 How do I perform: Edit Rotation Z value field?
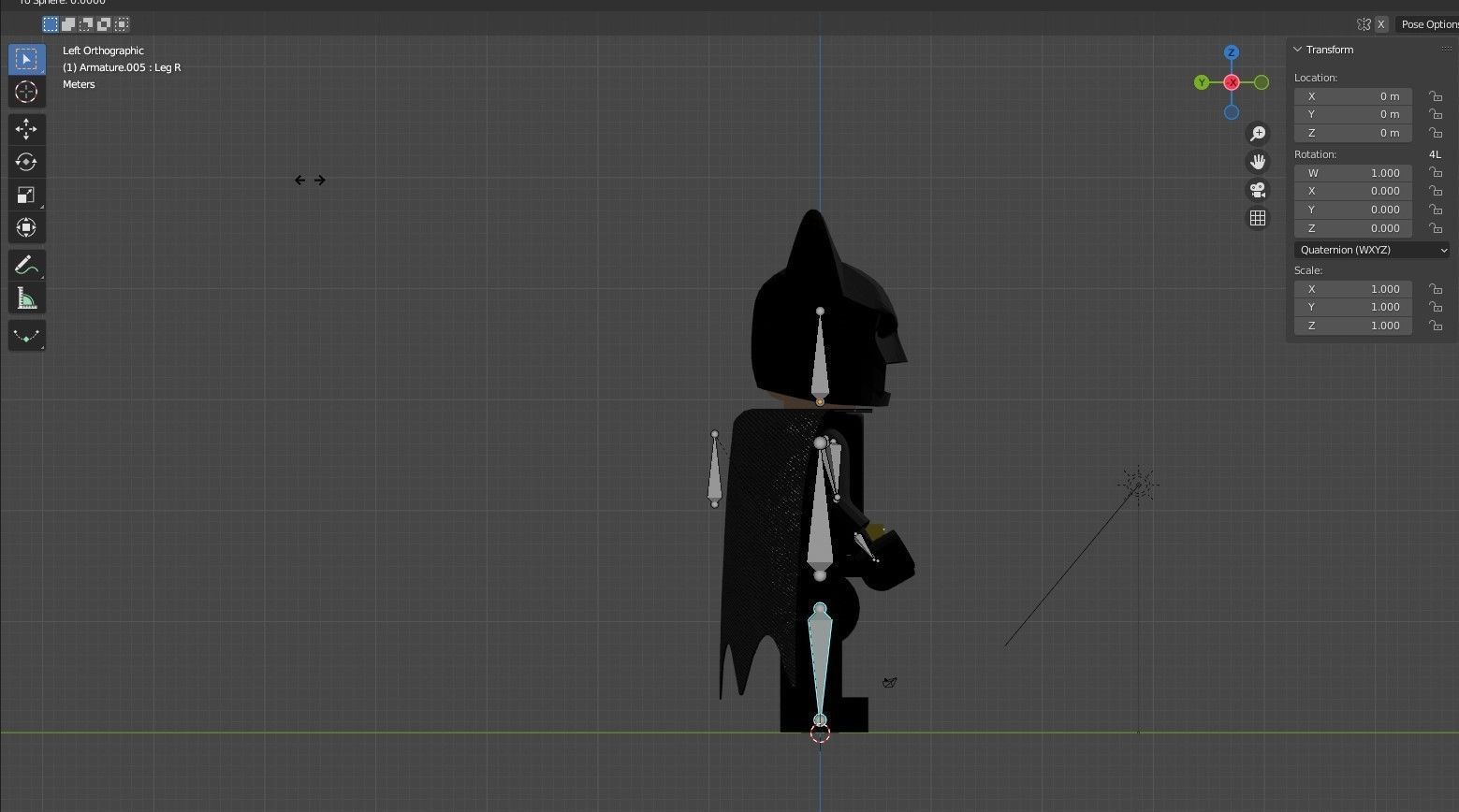point(1353,228)
